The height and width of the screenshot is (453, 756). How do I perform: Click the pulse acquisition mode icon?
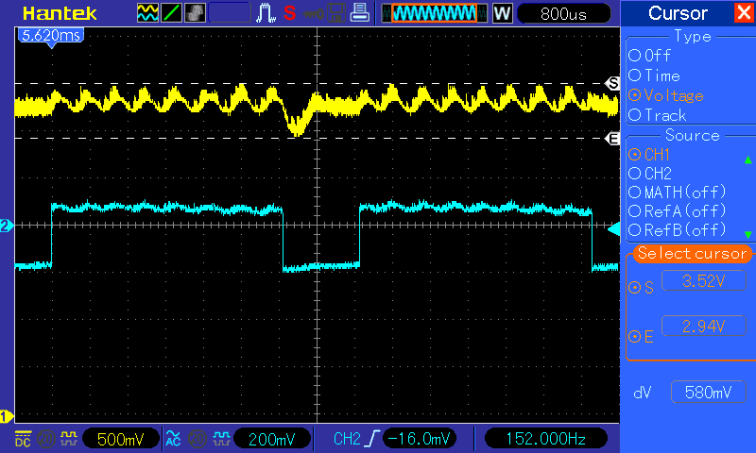pos(266,13)
